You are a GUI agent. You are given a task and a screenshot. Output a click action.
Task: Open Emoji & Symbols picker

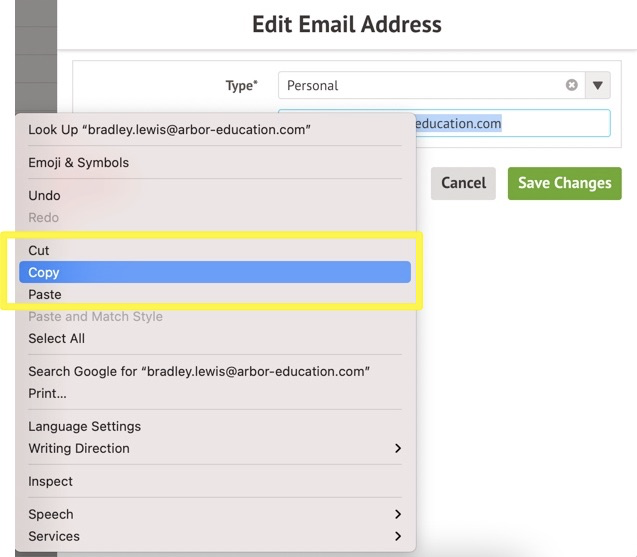click(x=79, y=162)
